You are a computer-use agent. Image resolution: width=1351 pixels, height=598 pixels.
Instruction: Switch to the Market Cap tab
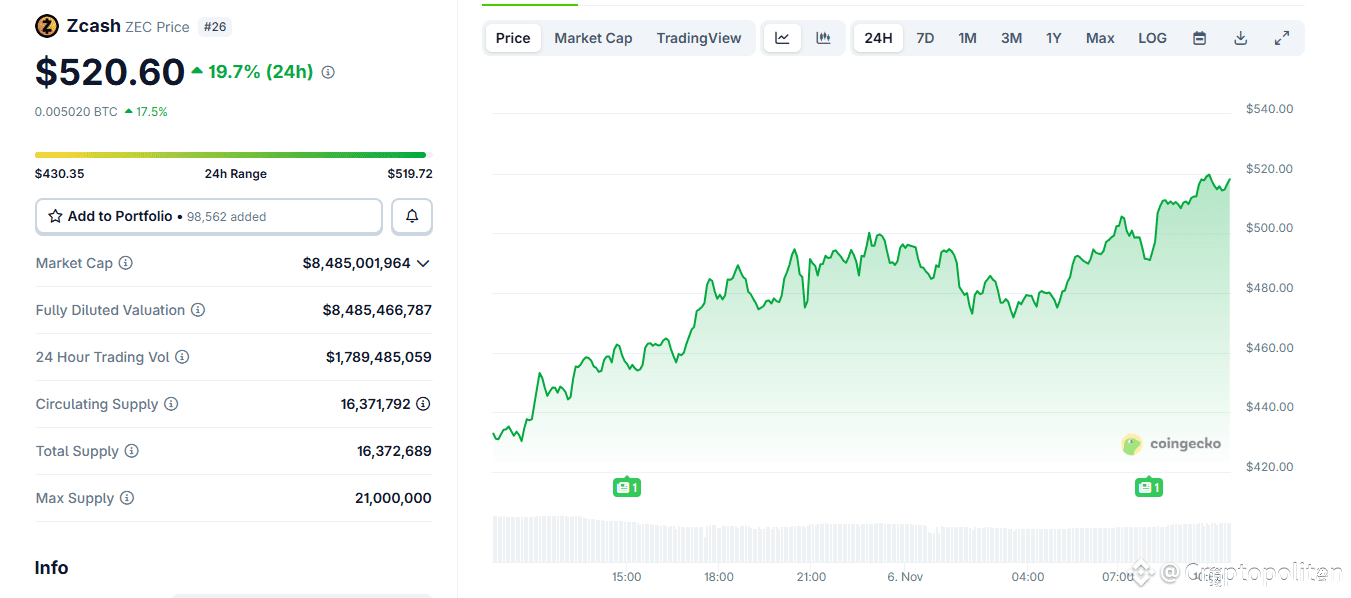593,37
